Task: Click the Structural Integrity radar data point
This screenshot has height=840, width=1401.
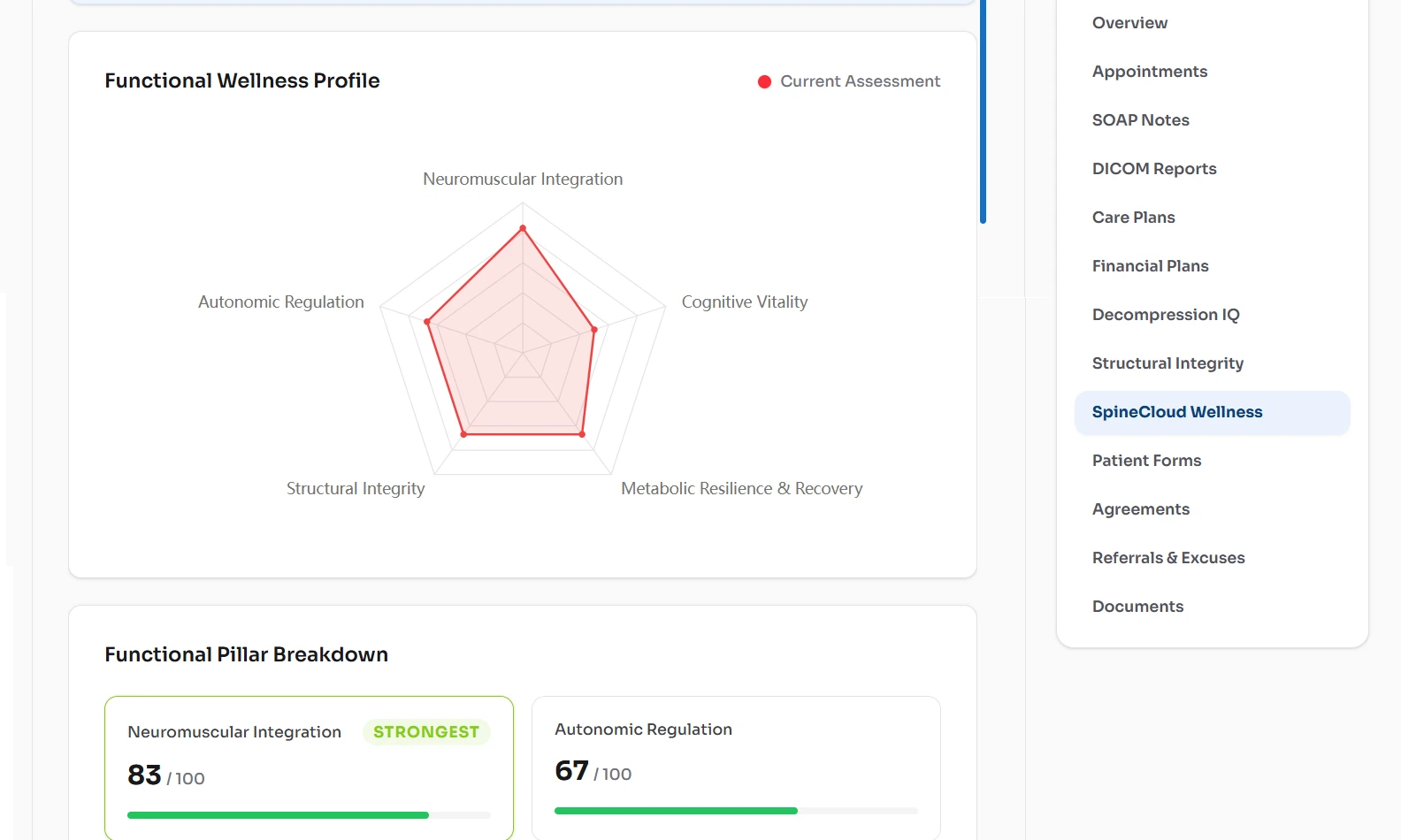Action: (x=463, y=434)
